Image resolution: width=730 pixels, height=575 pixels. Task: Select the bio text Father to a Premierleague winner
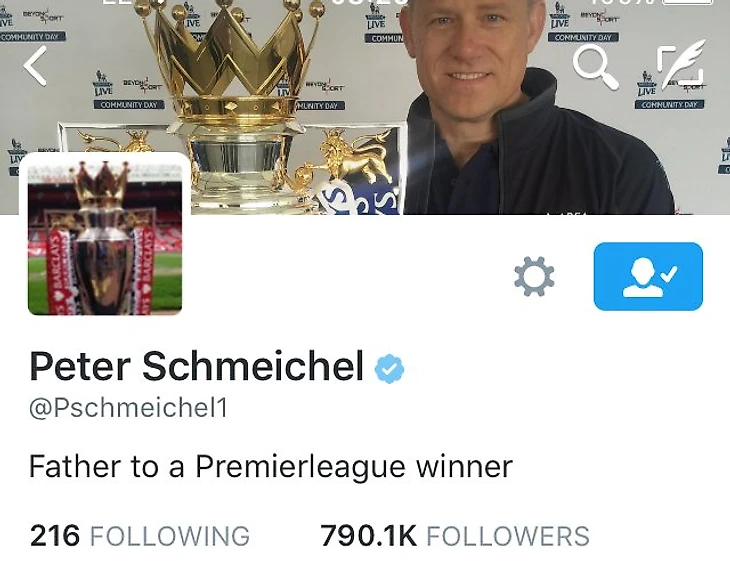coord(271,467)
